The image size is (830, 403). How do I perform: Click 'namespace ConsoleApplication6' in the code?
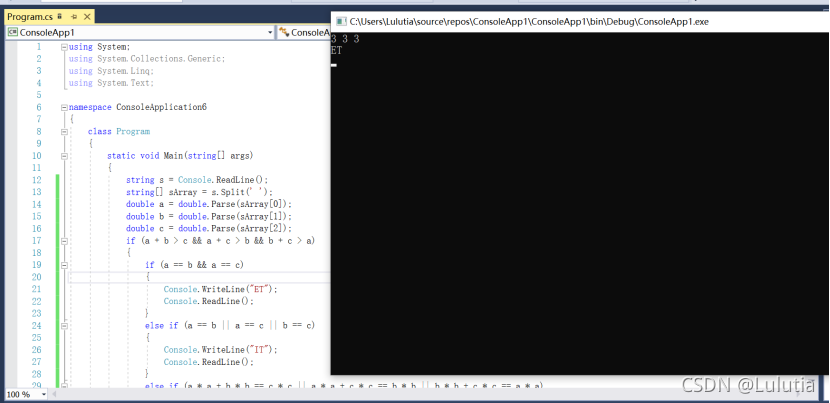[x=138, y=107]
